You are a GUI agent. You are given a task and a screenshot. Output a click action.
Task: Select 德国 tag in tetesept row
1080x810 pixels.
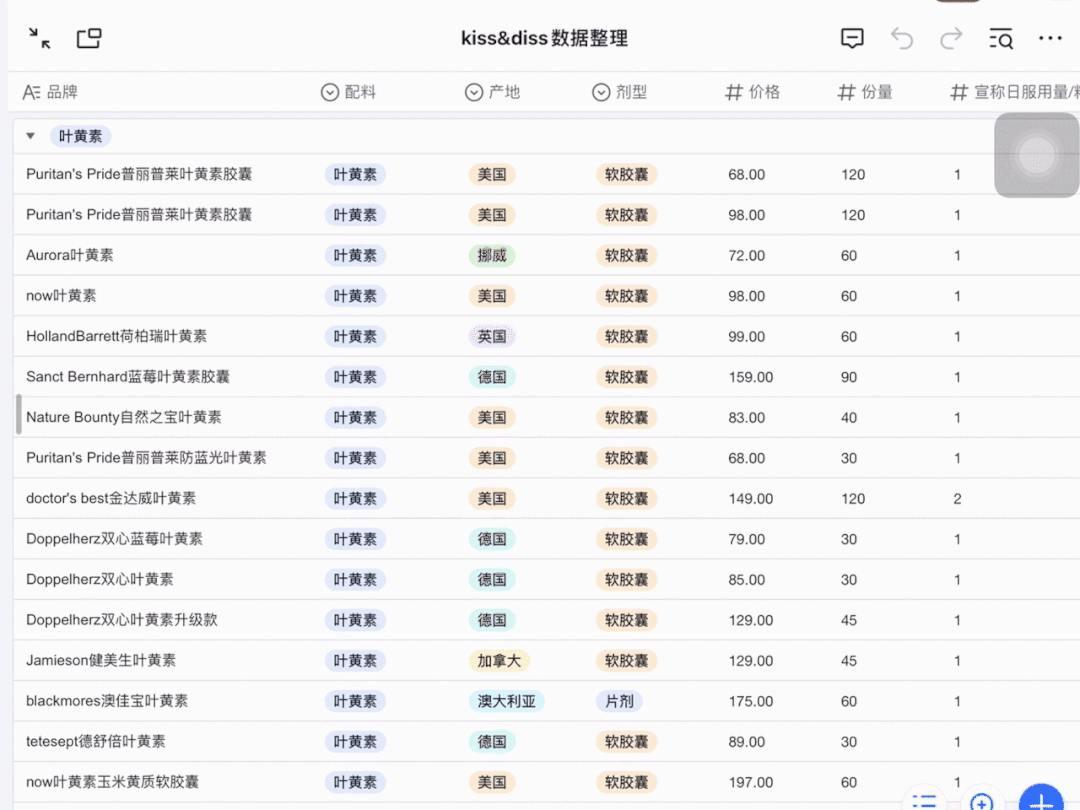coord(492,742)
